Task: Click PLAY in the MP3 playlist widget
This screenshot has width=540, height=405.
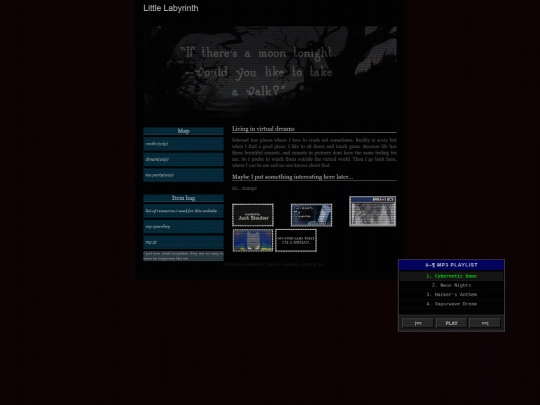Action: 451,323
